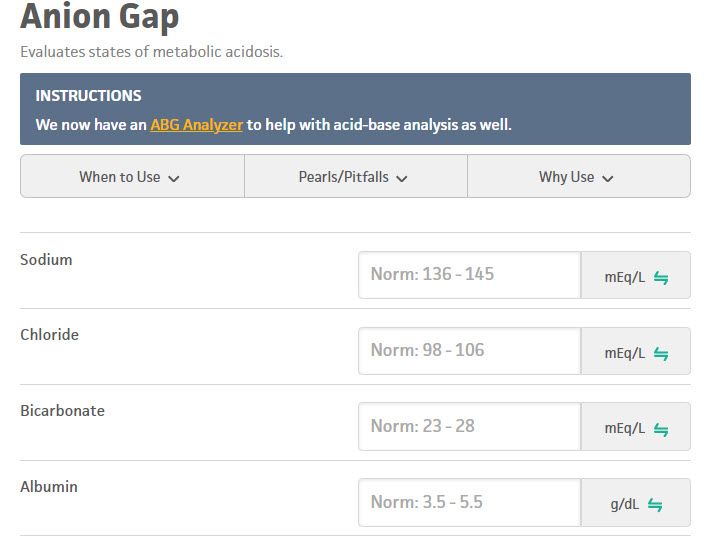
Task: Expand the When to Use section
Action: (x=132, y=176)
